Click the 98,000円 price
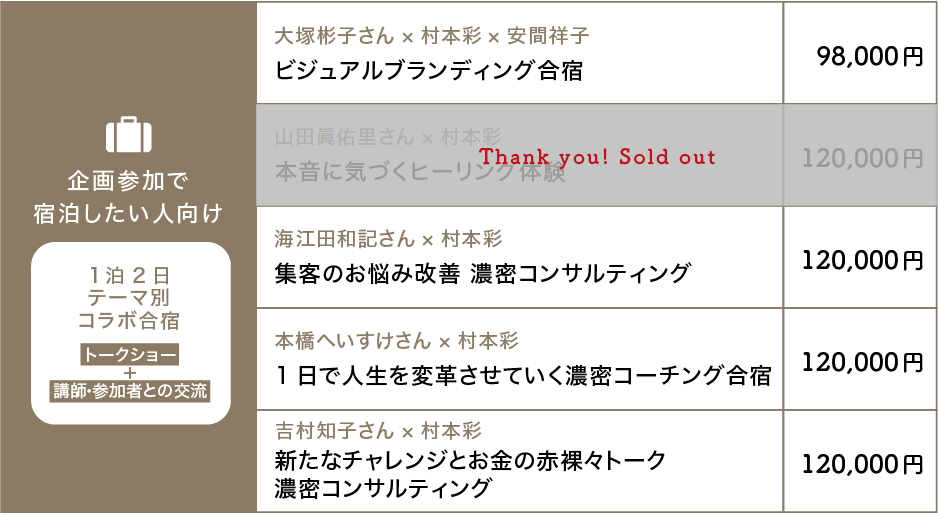Screen dimensions: 938x513 coord(869,57)
